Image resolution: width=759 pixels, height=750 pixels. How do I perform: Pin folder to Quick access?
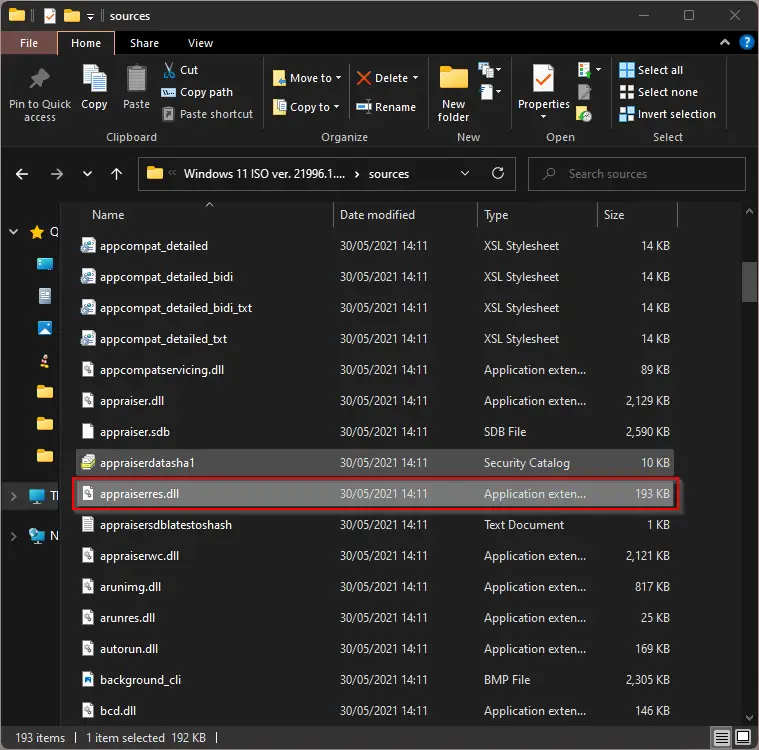point(40,94)
